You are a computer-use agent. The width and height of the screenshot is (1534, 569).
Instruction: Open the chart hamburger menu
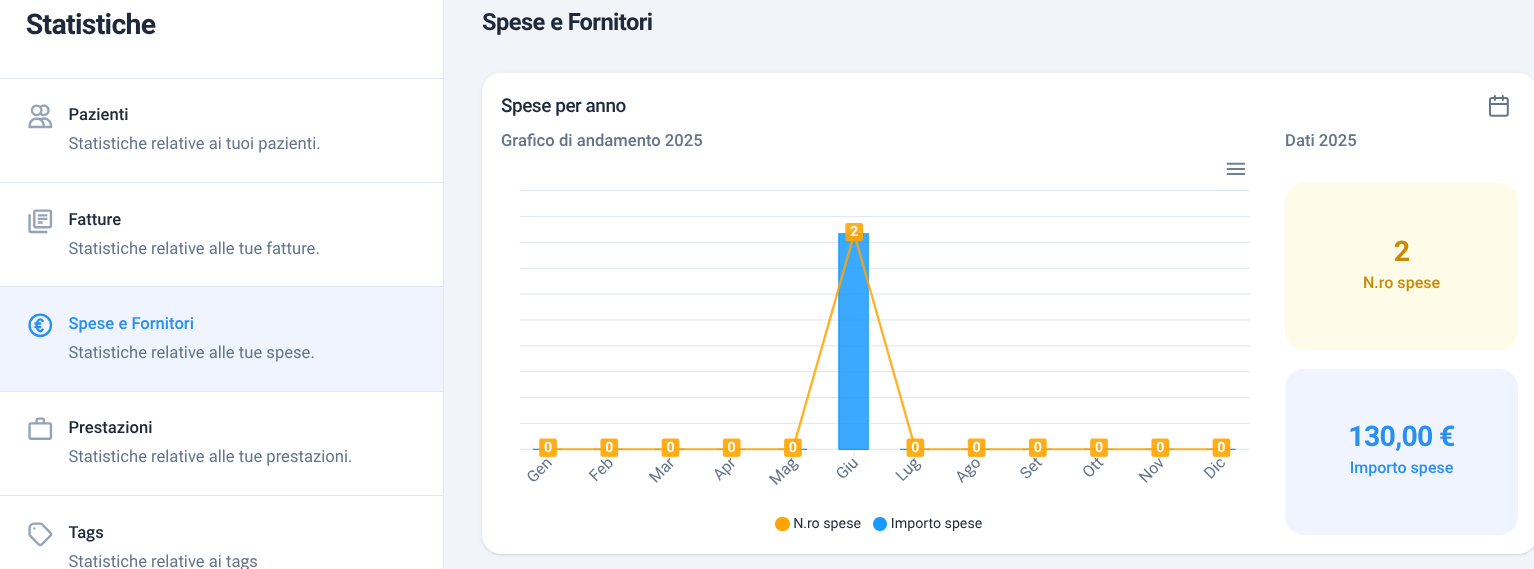point(1235,169)
